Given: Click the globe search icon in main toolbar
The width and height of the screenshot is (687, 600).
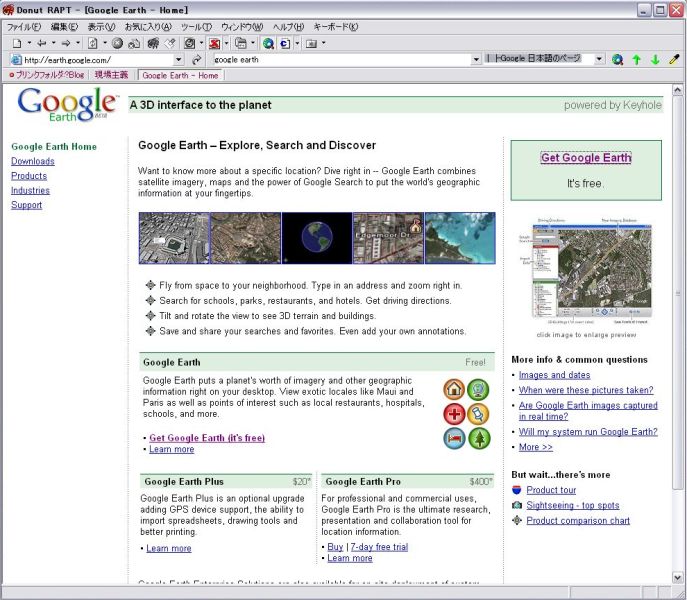Looking at the screenshot, I should 268,43.
